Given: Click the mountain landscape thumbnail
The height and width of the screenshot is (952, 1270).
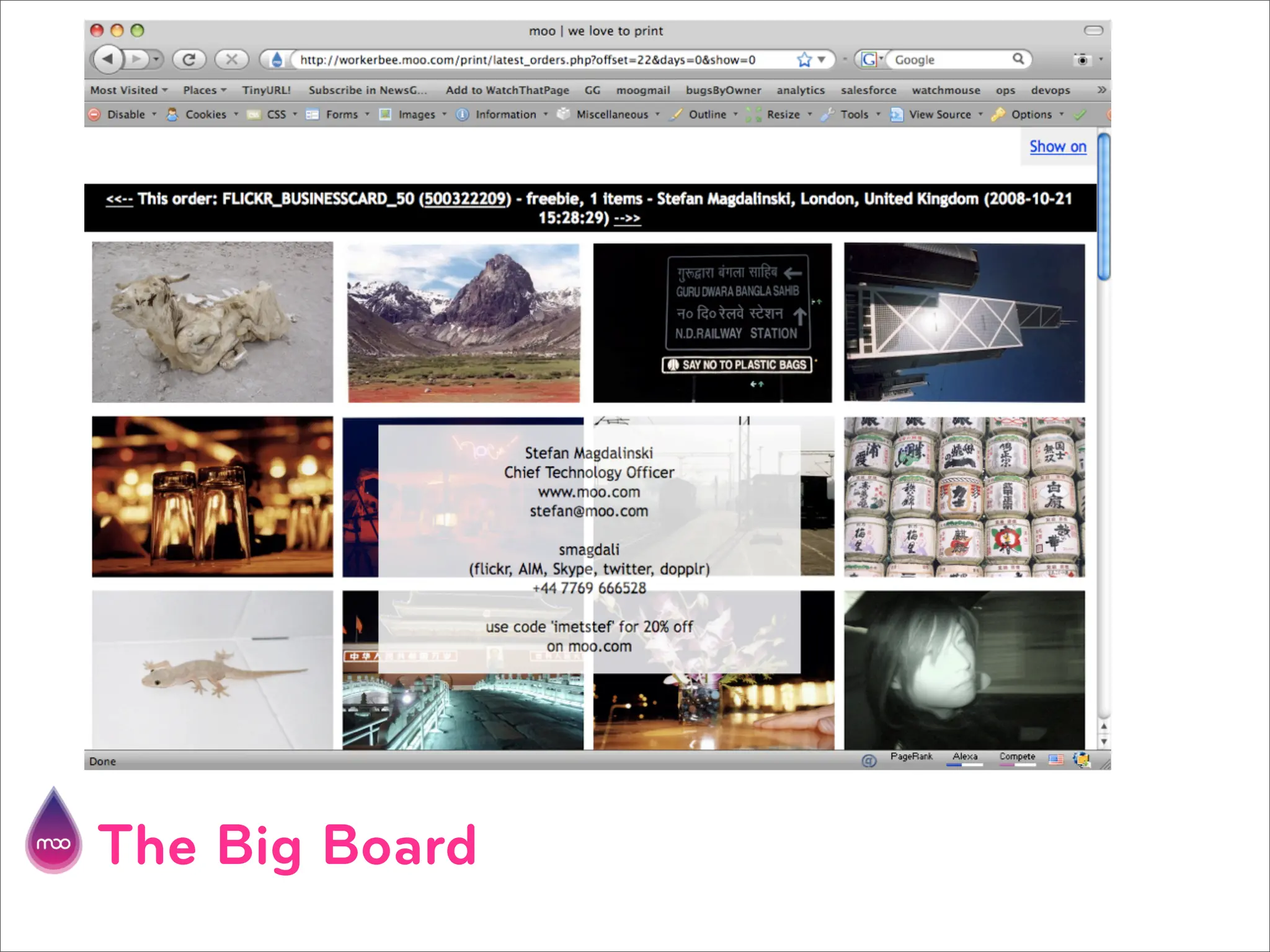Looking at the screenshot, I should pos(463,323).
